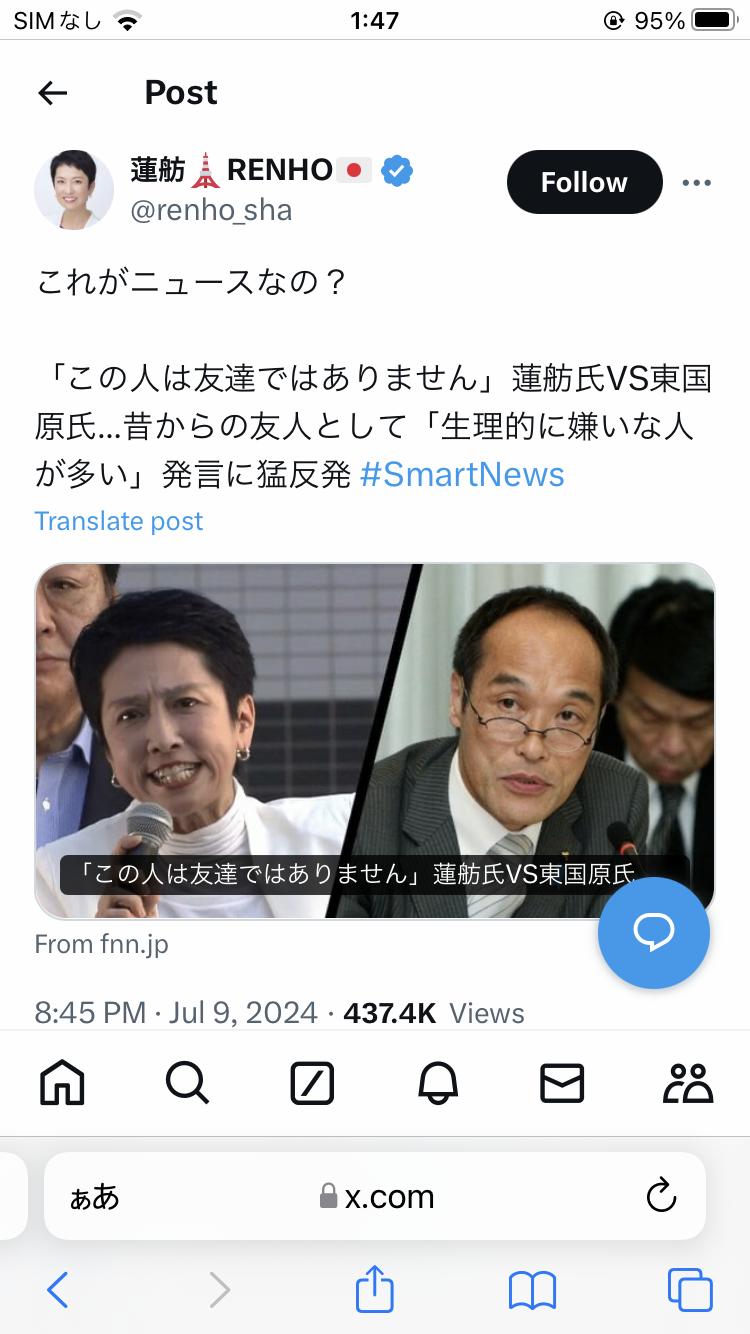750x1334 pixels.
Task: Reload the page in Safari
Action: point(661,1196)
